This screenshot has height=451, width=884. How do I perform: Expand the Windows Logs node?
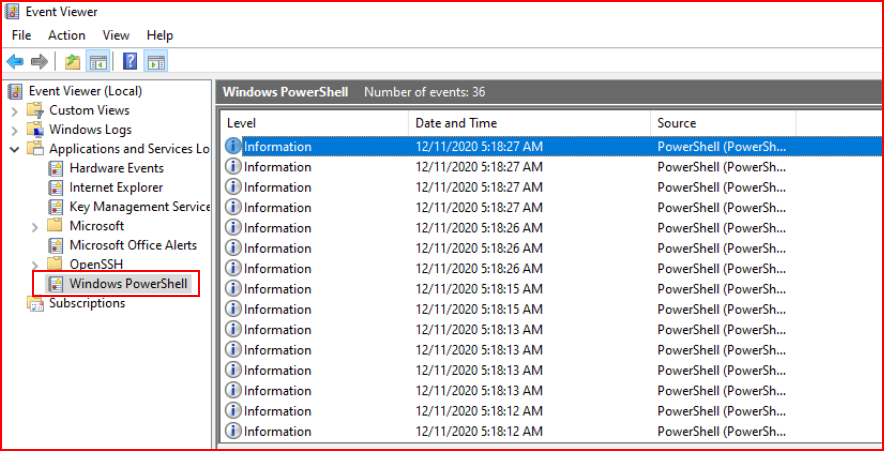[15, 130]
